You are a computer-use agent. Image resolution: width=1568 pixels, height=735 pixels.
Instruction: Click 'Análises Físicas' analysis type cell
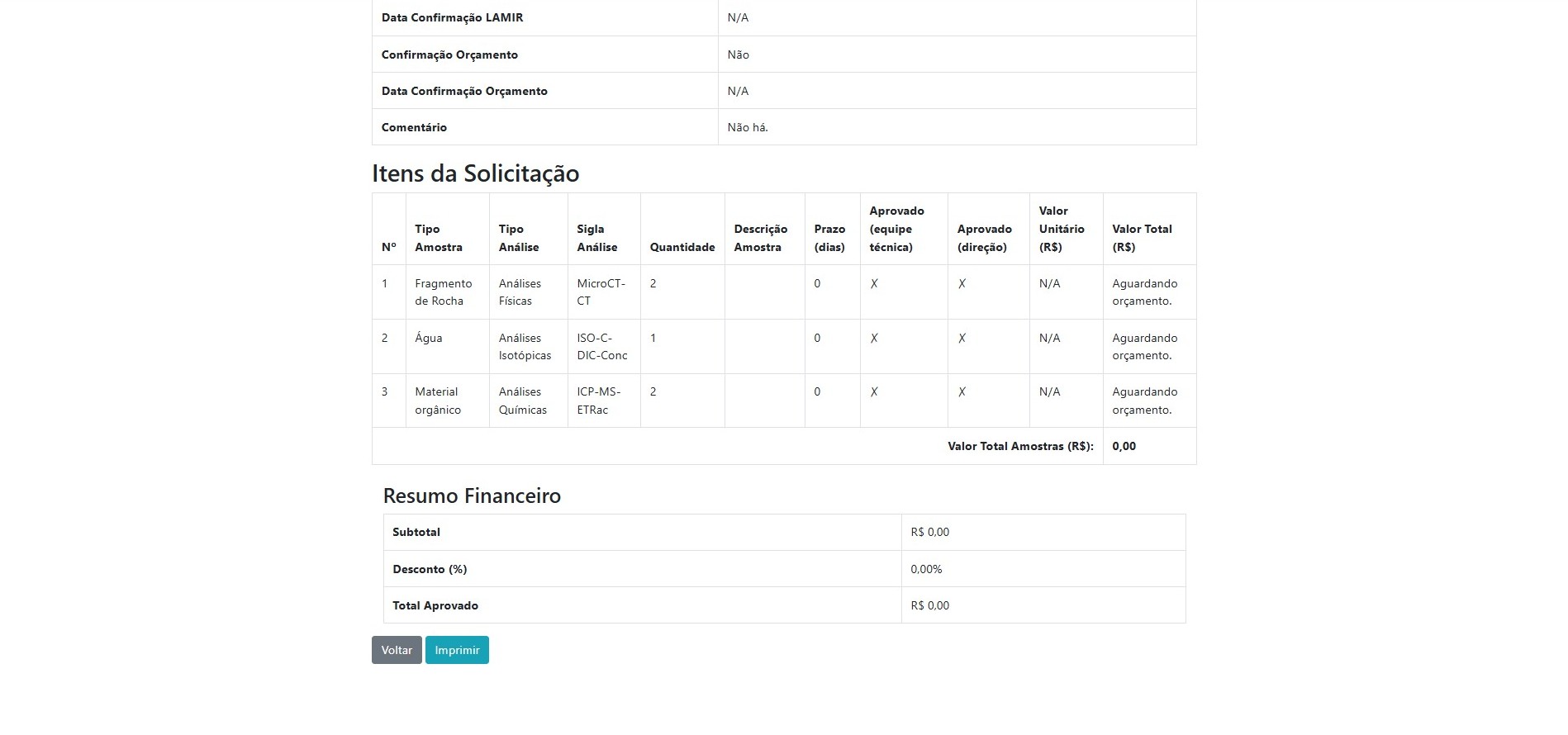(x=528, y=292)
